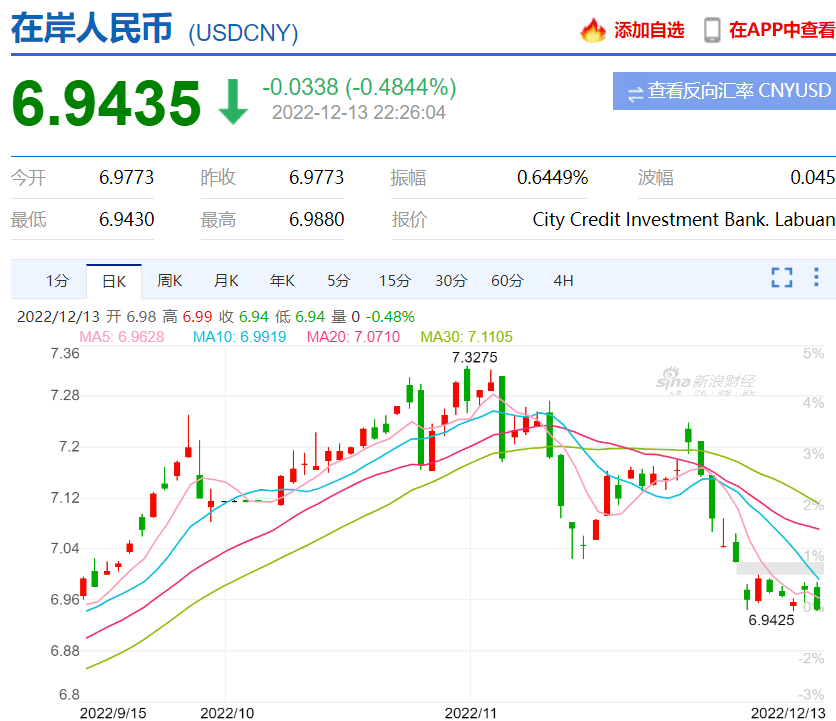The height and width of the screenshot is (721, 836).
Task: Open the three-dot chart options menu
Action: (x=816, y=277)
